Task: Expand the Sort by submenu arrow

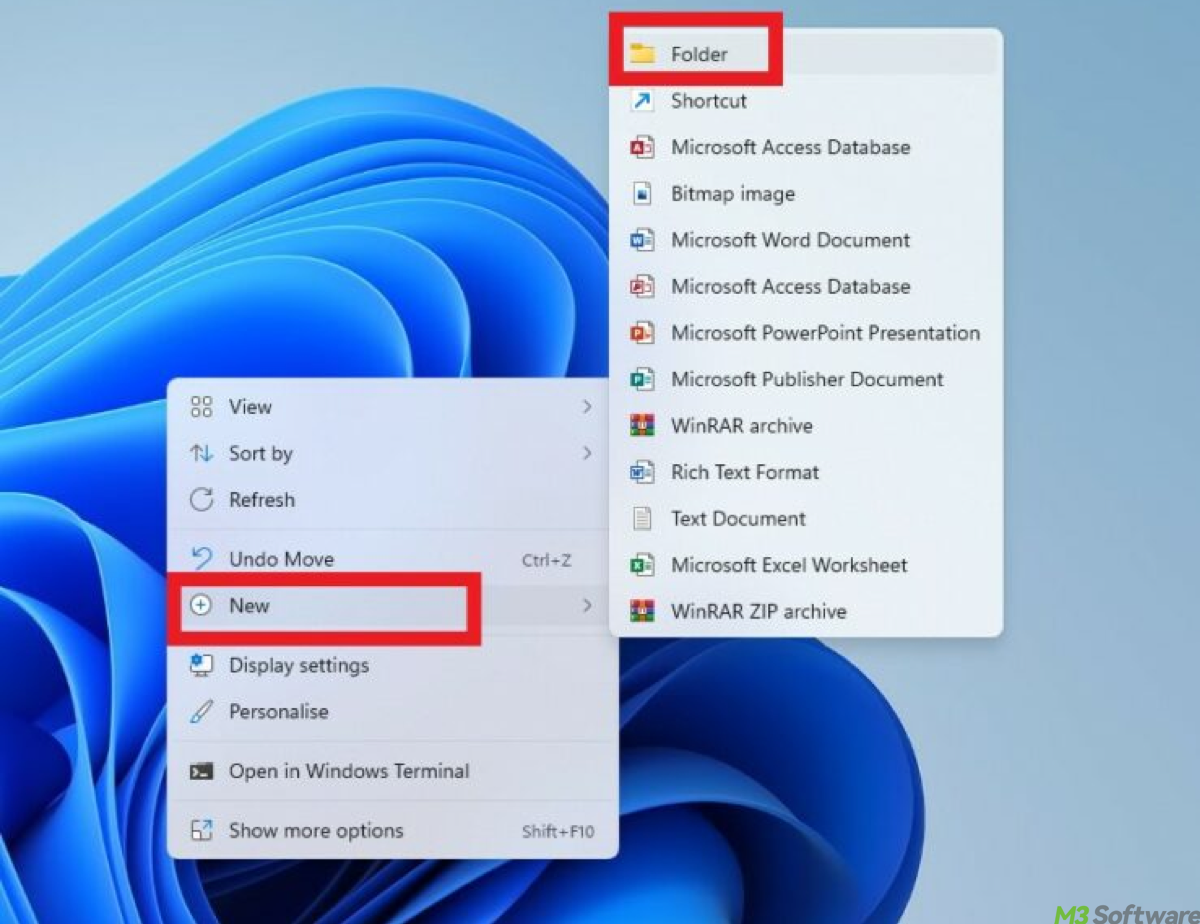Action: pos(587,454)
